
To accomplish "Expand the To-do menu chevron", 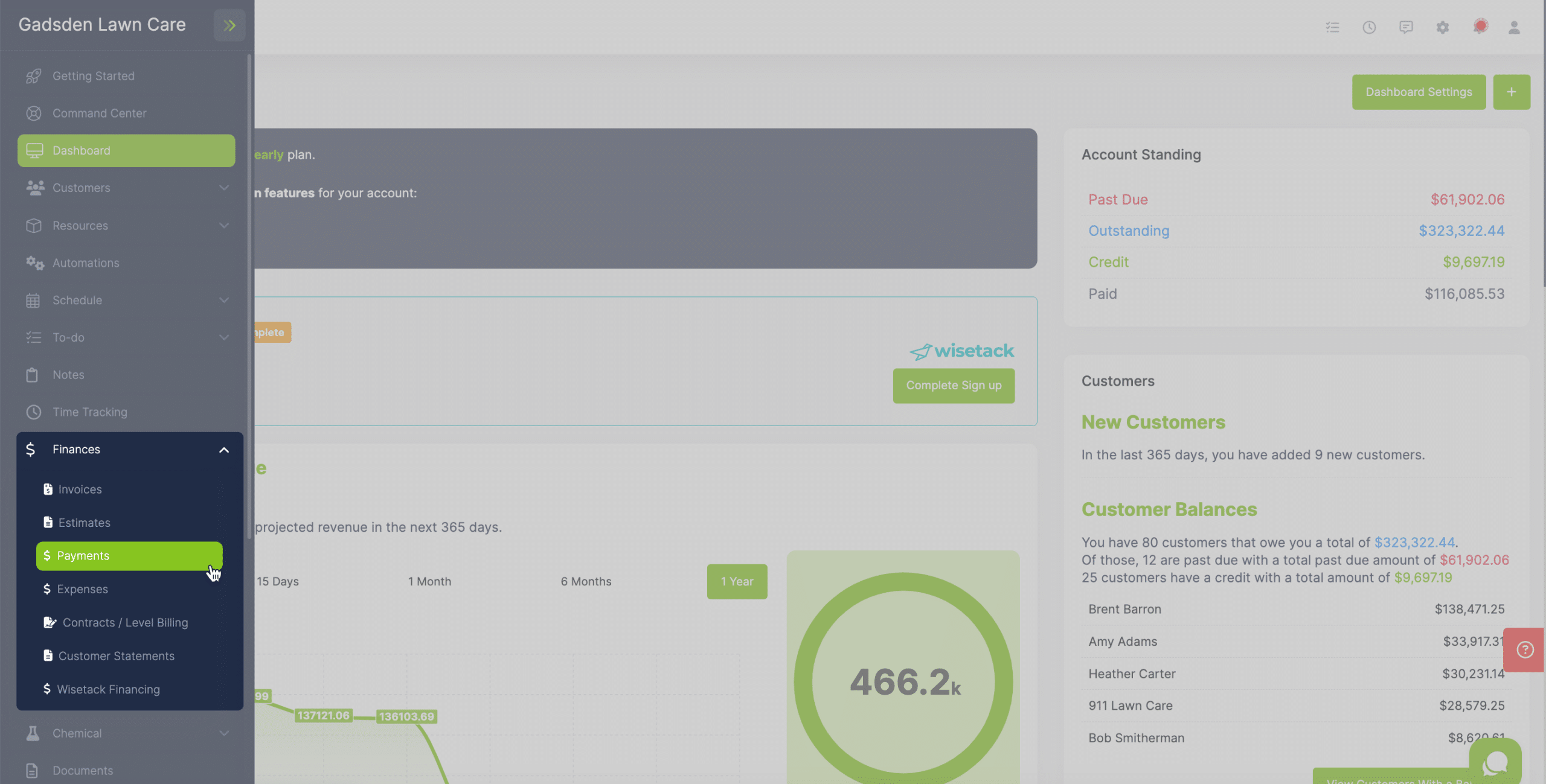I will pyautogui.click(x=224, y=337).
